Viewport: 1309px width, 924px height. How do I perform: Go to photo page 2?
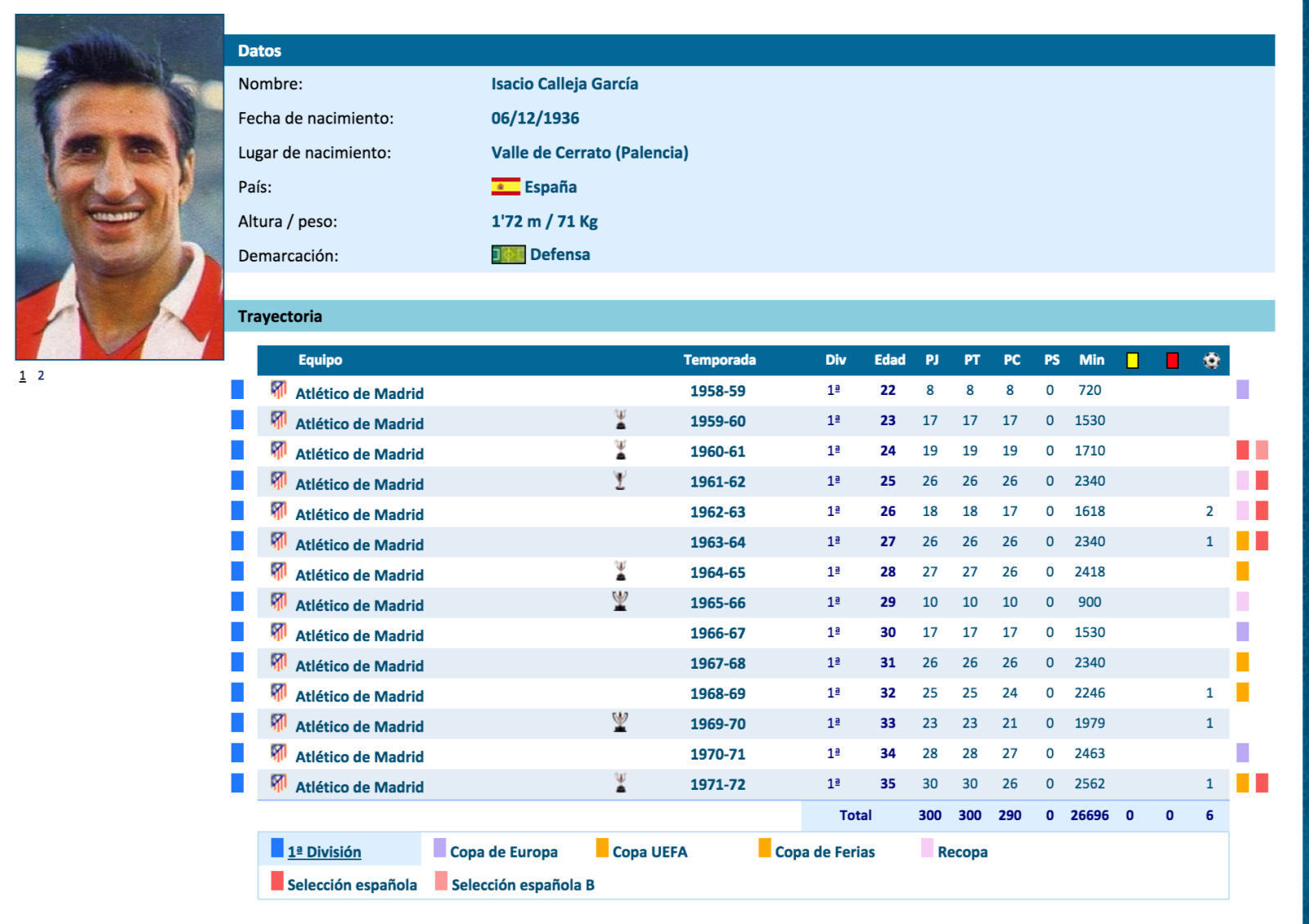pos(41,376)
